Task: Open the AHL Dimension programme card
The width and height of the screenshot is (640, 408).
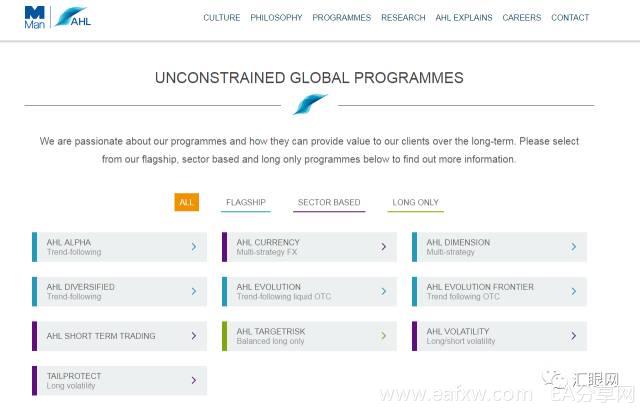Action: (x=500, y=247)
